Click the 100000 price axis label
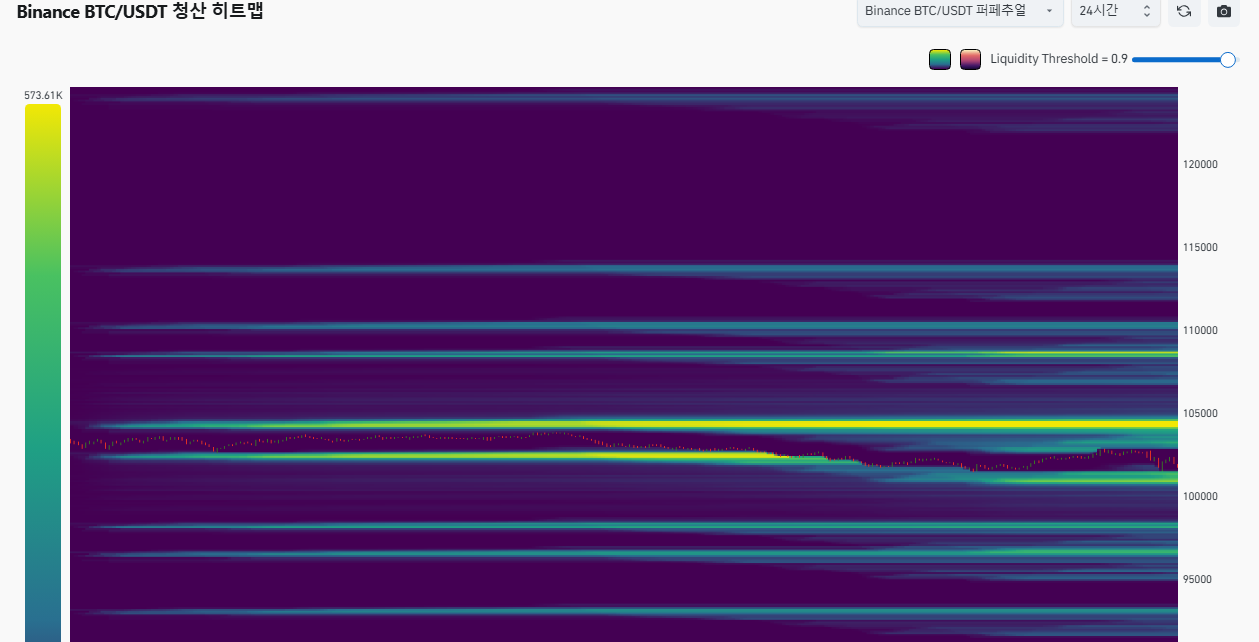Image resolution: width=1259 pixels, height=642 pixels. 1200,496
